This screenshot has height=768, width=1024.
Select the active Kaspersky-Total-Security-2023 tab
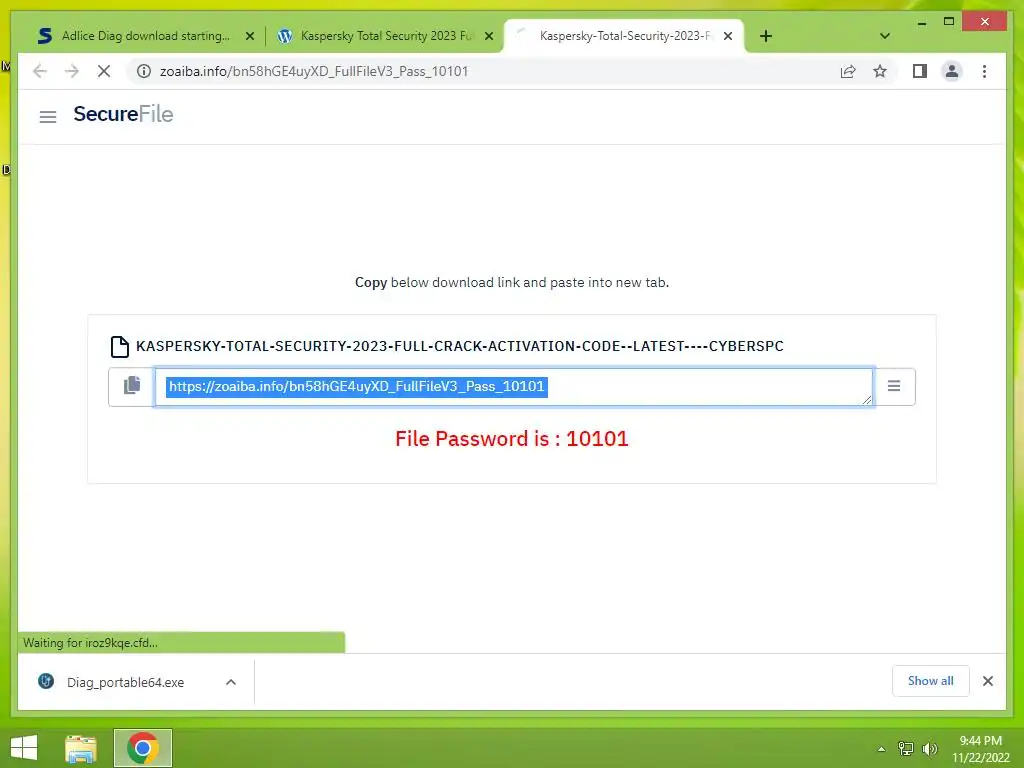[624, 36]
